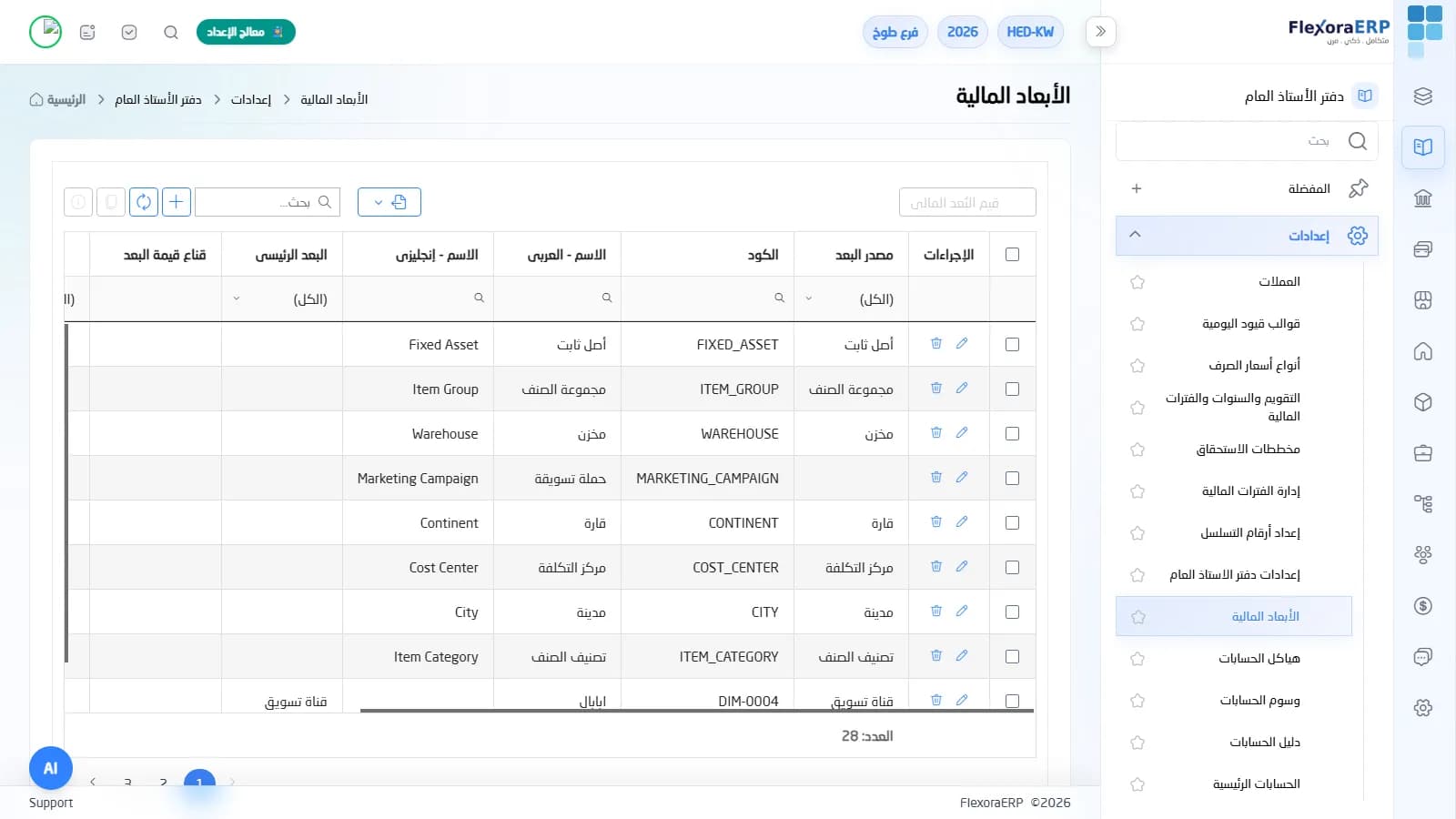Open the dollar currency module icon
This screenshot has width=1456, height=819.
1423,606
